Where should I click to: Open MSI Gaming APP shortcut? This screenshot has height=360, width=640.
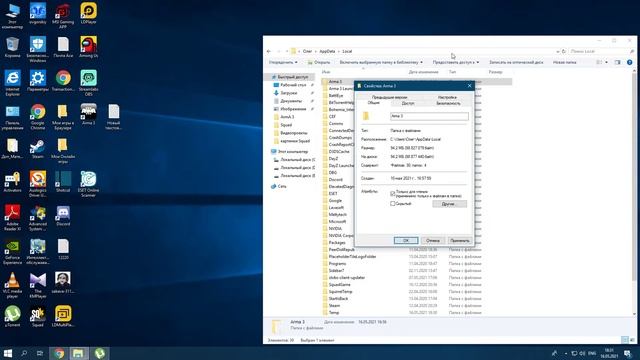tap(63, 16)
